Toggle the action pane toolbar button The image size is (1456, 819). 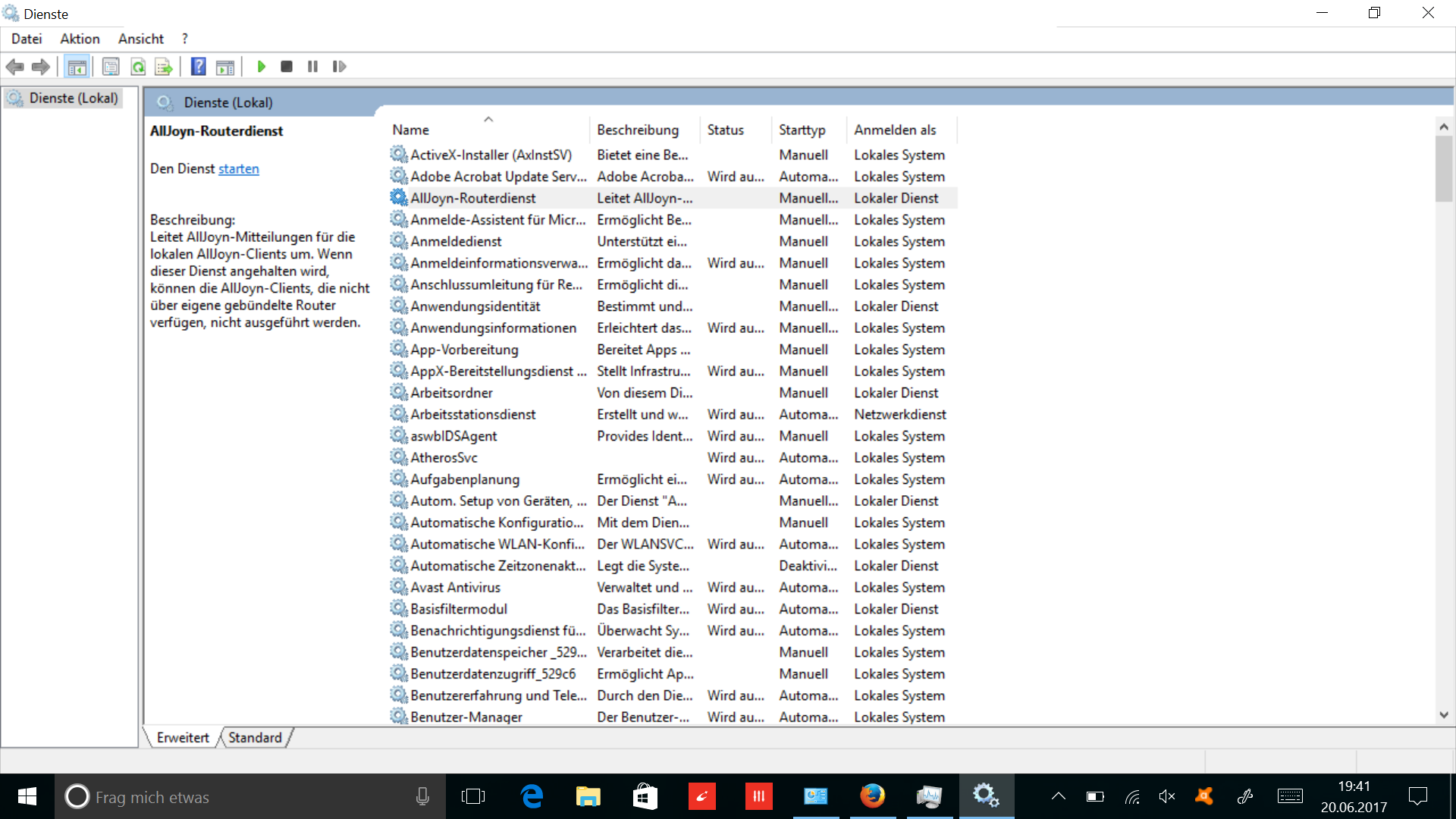pyautogui.click(x=225, y=67)
